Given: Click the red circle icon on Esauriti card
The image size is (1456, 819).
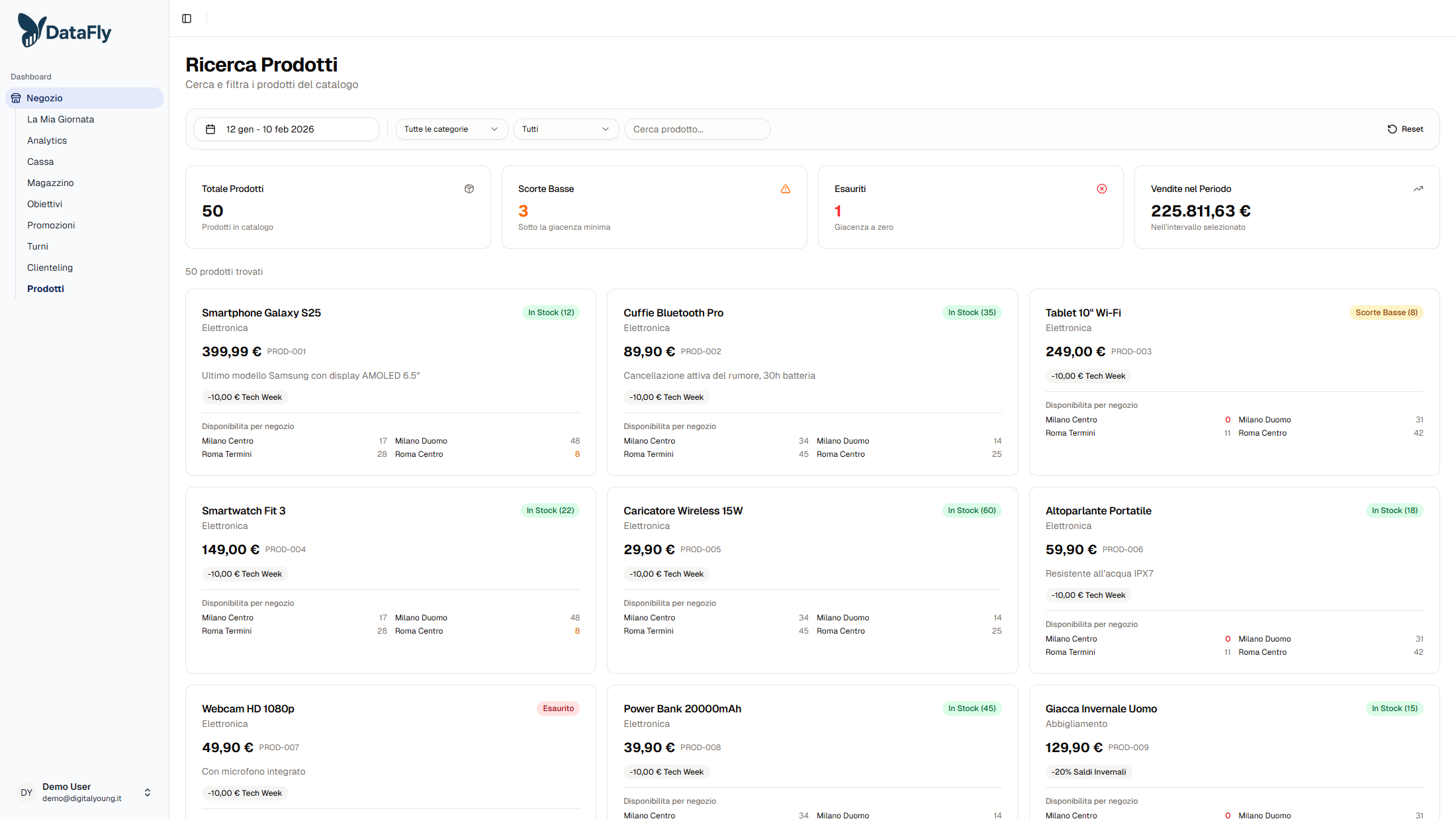Looking at the screenshot, I should 1101,189.
